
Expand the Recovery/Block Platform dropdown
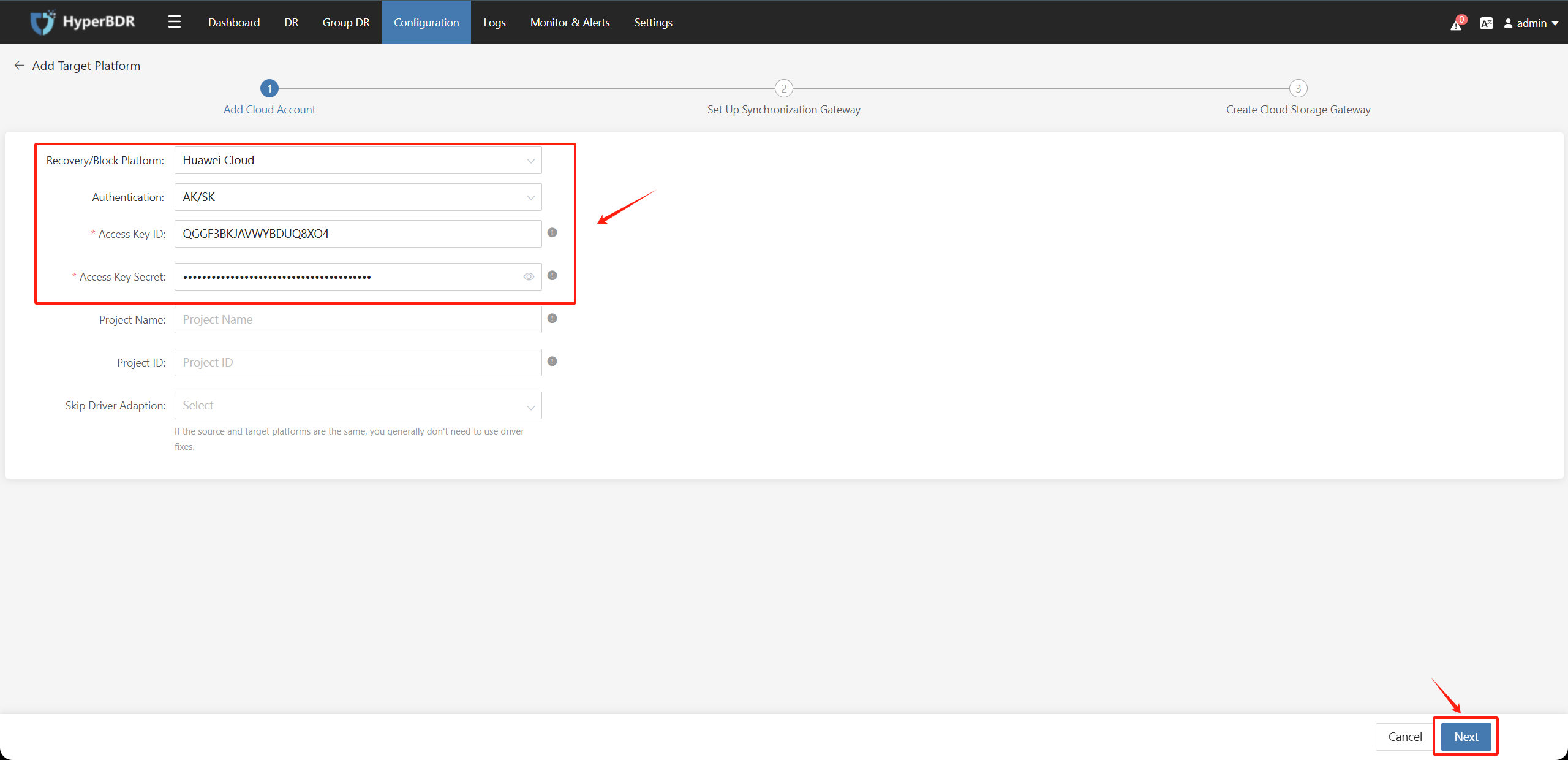click(x=358, y=161)
